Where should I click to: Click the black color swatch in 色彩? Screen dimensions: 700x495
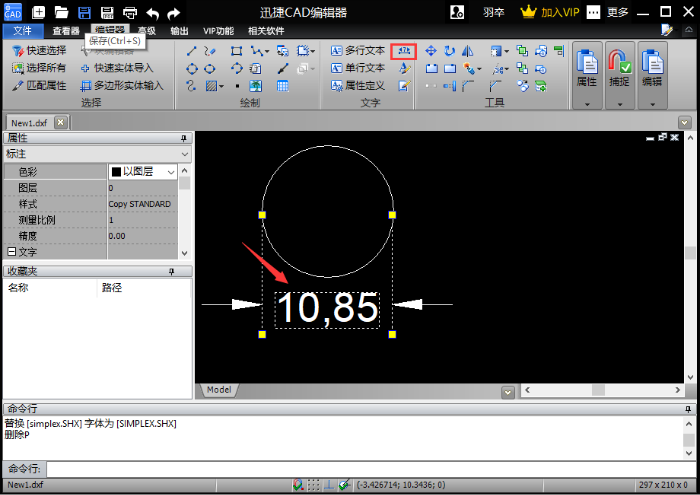tap(117, 172)
